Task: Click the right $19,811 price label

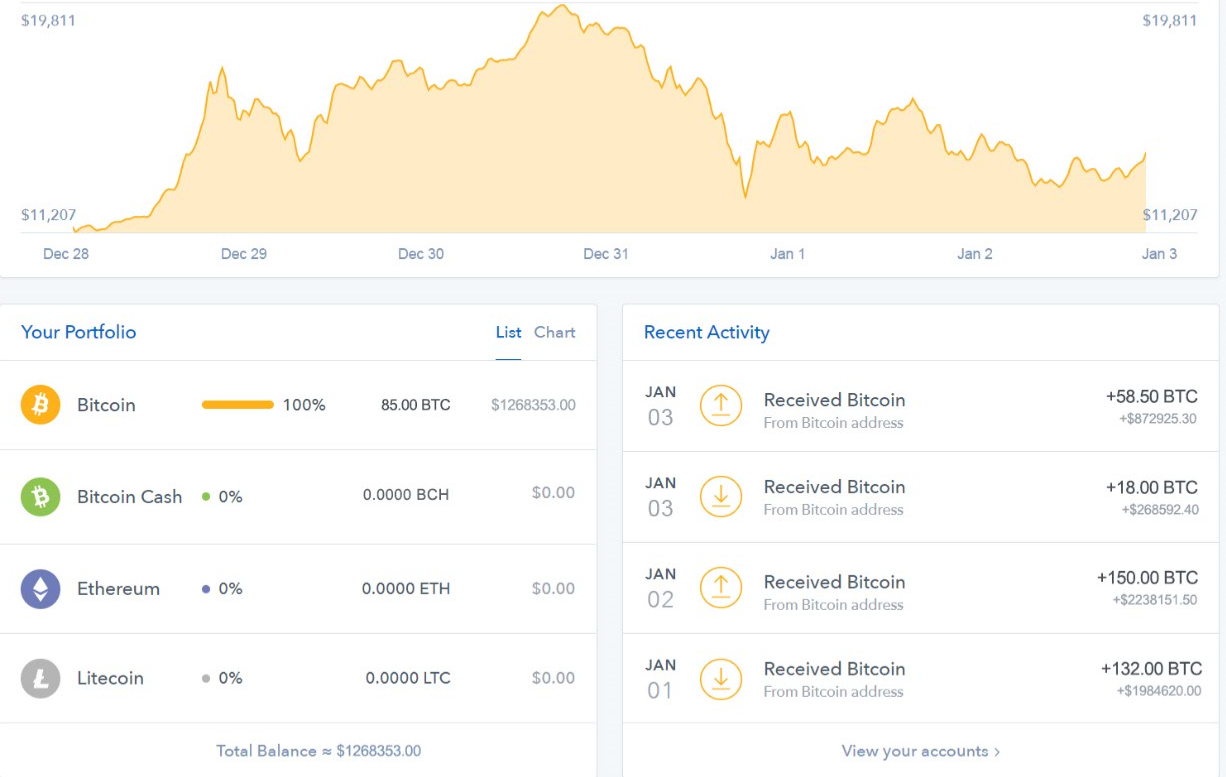Action: [1170, 20]
